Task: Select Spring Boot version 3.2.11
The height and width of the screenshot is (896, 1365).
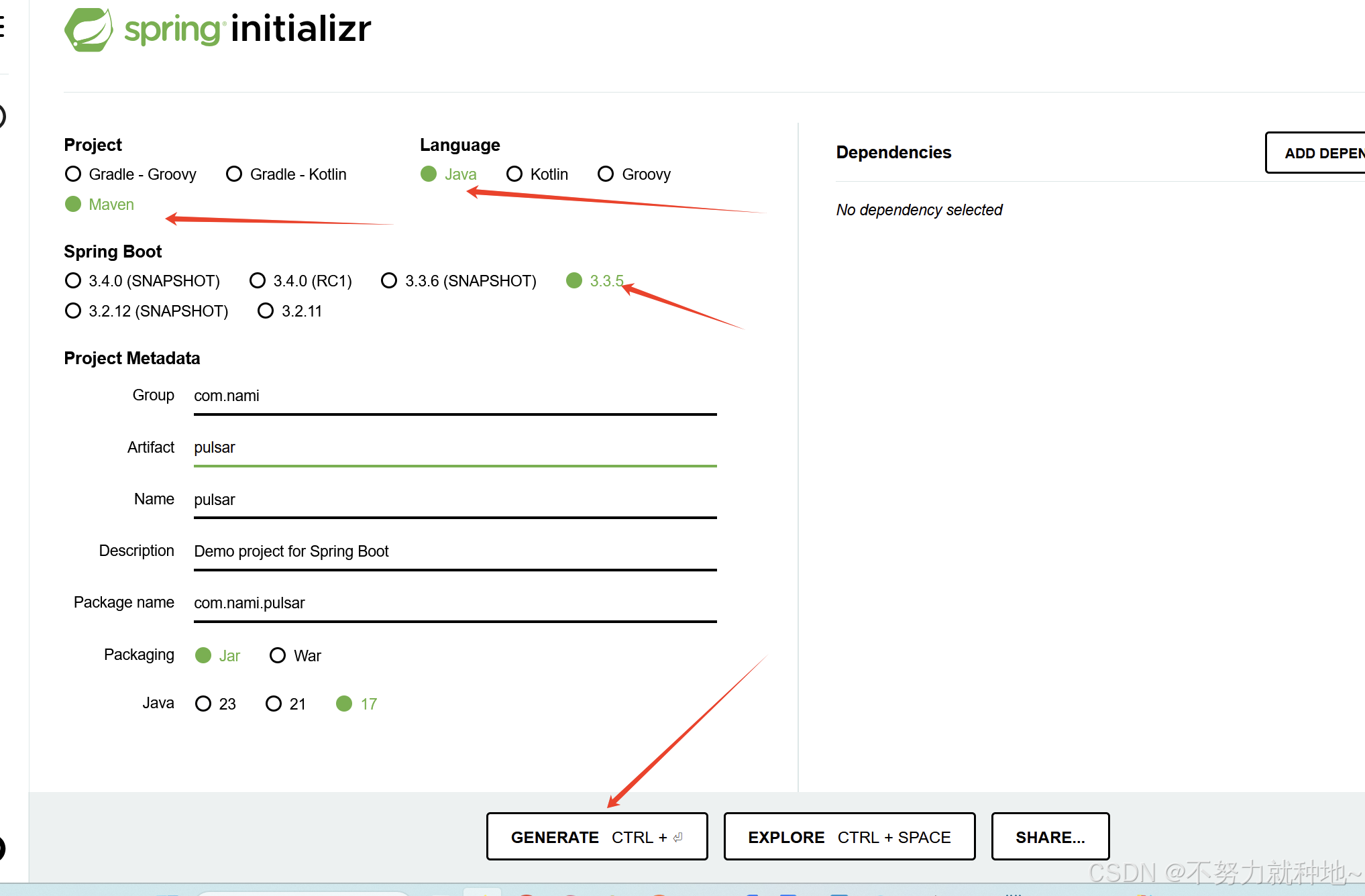Action: tap(266, 311)
